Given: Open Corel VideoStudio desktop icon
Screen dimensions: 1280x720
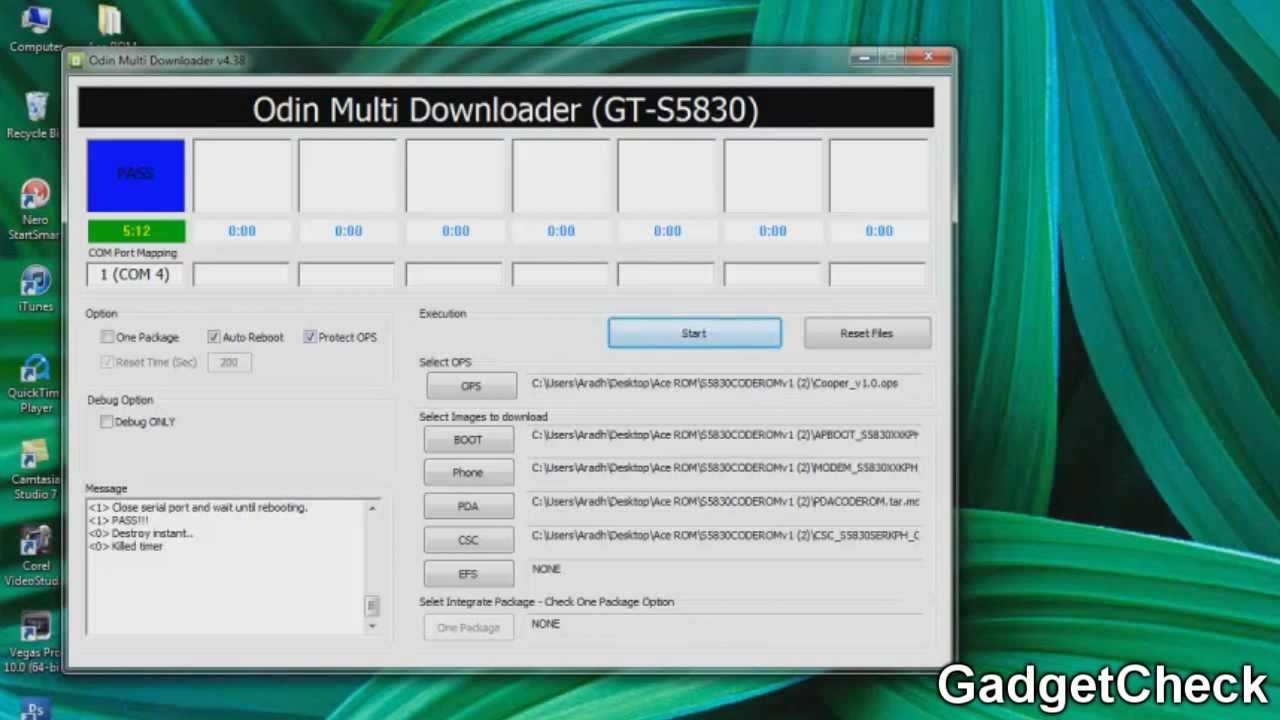Looking at the screenshot, I should [x=34, y=556].
